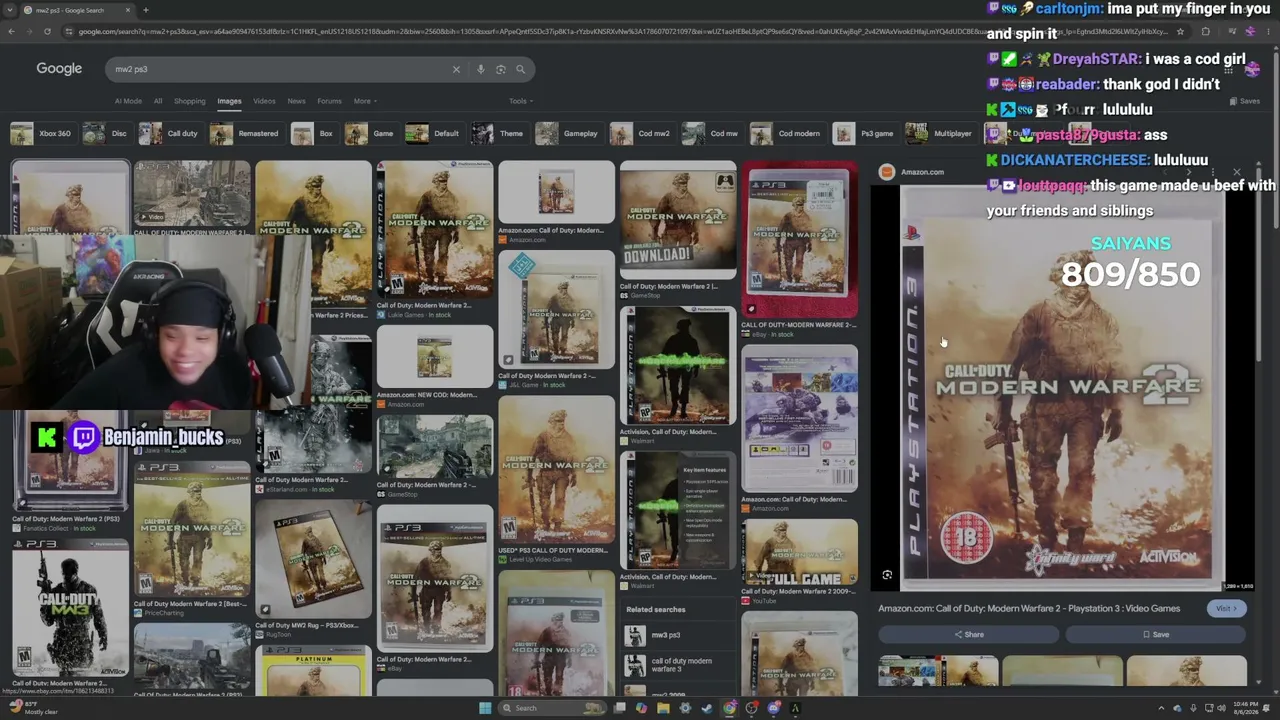1280x720 pixels.
Task: Open Discord from the taskbar
Action: click(773, 708)
